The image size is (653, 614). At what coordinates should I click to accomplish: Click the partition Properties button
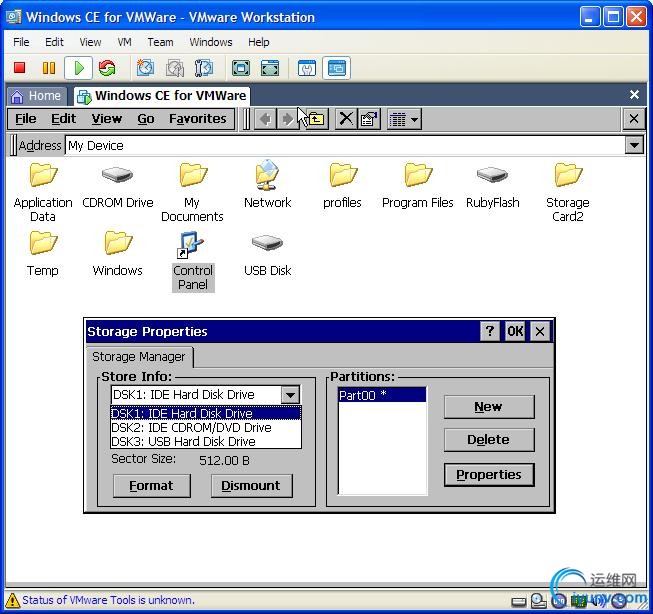pyautogui.click(x=489, y=475)
